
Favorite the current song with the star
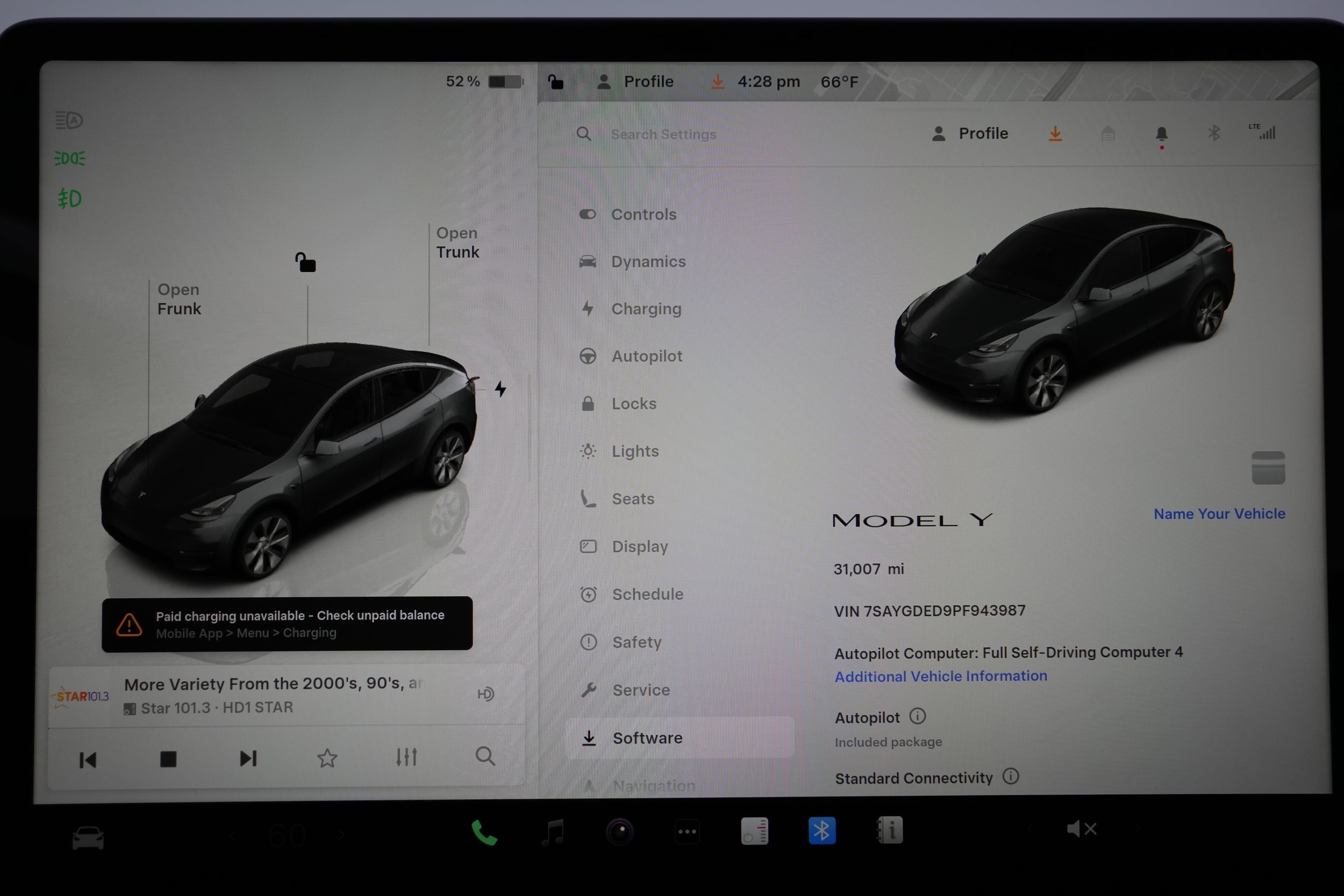pos(327,758)
